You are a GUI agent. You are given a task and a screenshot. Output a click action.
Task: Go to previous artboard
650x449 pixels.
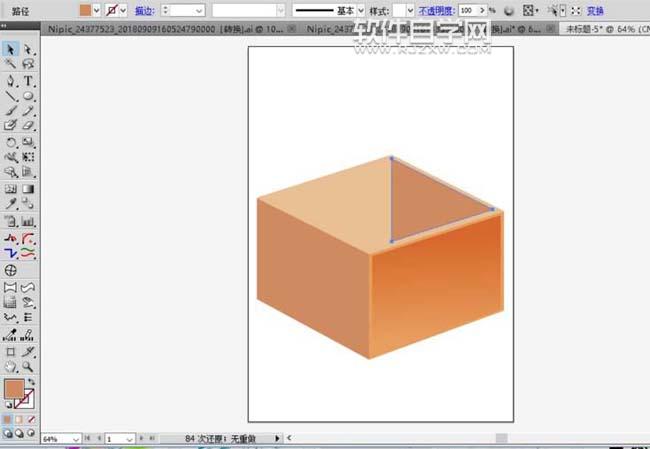99,438
